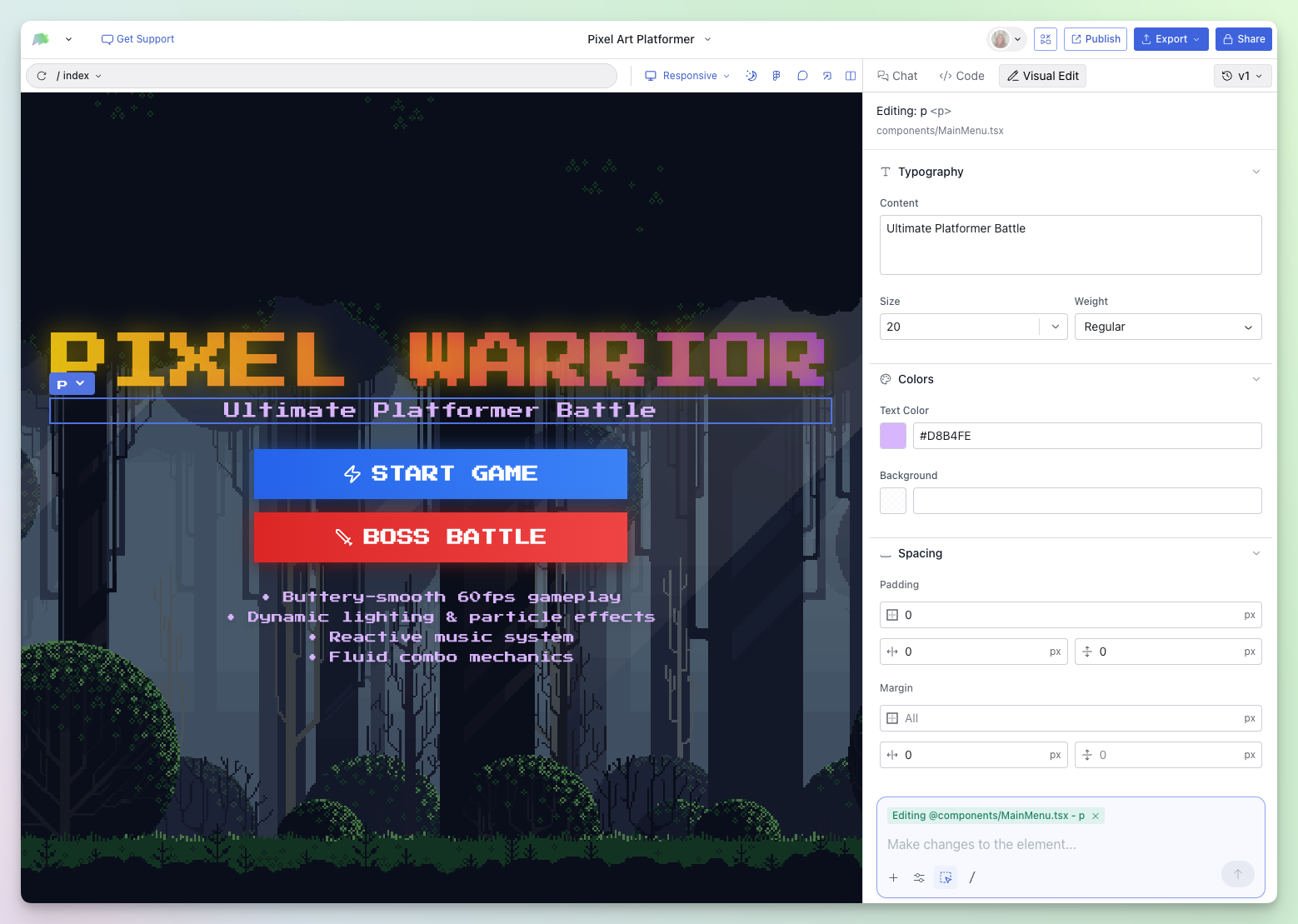1298x924 pixels.
Task: Click the speech bubble comment icon
Action: point(802,76)
